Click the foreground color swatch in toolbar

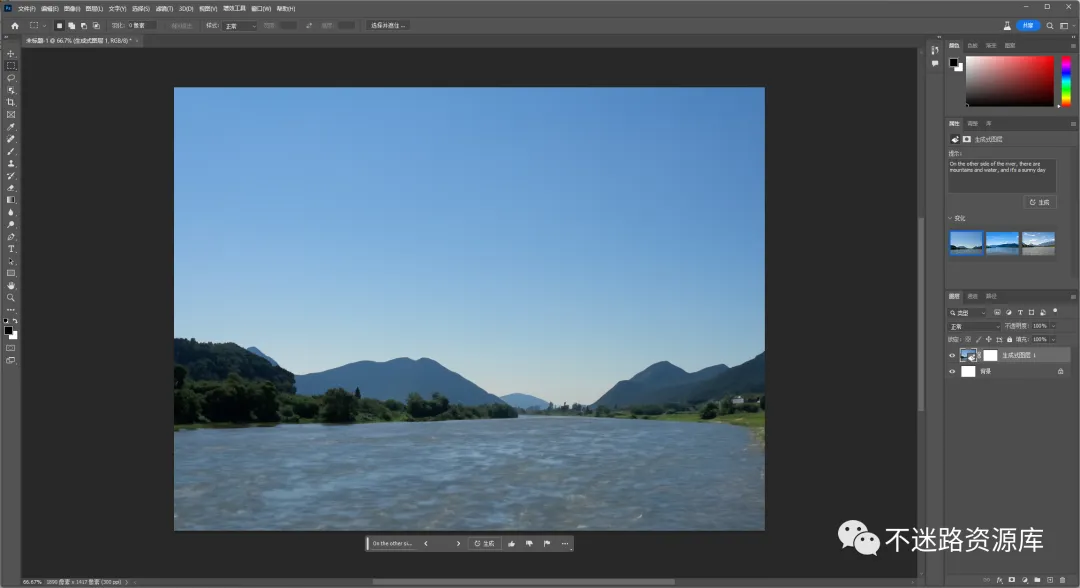point(8,331)
